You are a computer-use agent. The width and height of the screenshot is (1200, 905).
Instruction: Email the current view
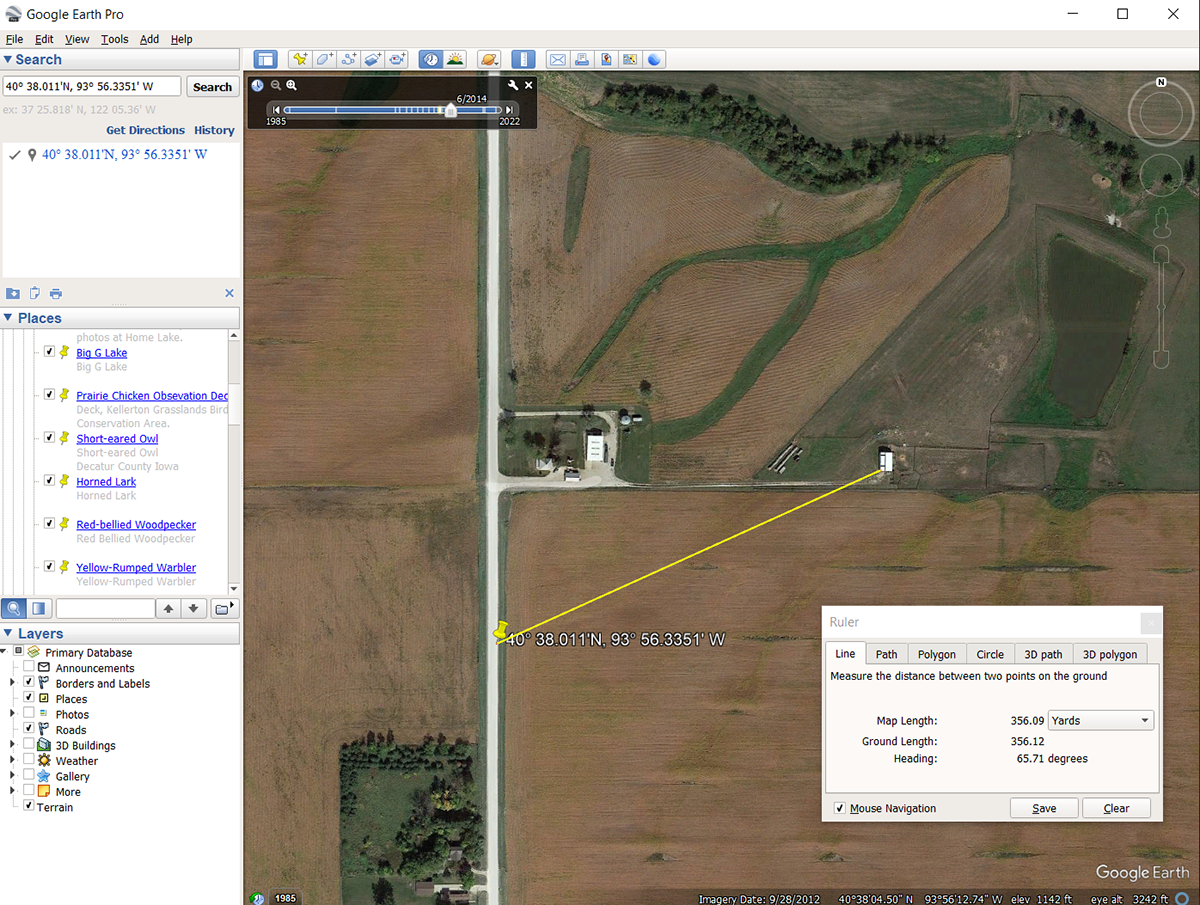pyautogui.click(x=557, y=59)
